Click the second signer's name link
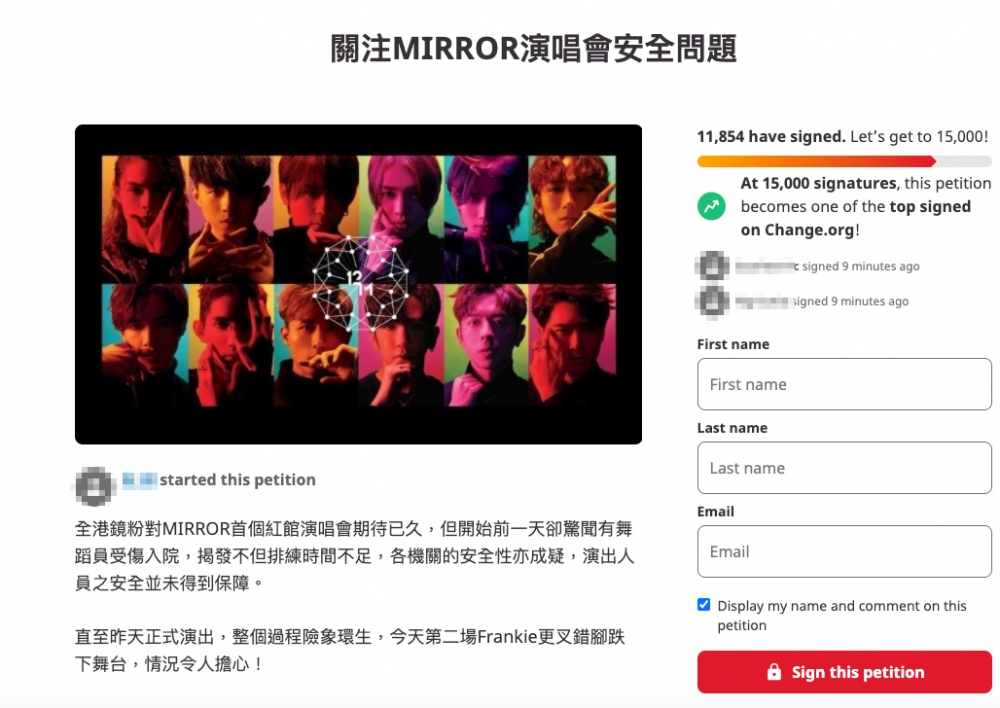This screenshot has width=1000, height=708. [x=763, y=302]
